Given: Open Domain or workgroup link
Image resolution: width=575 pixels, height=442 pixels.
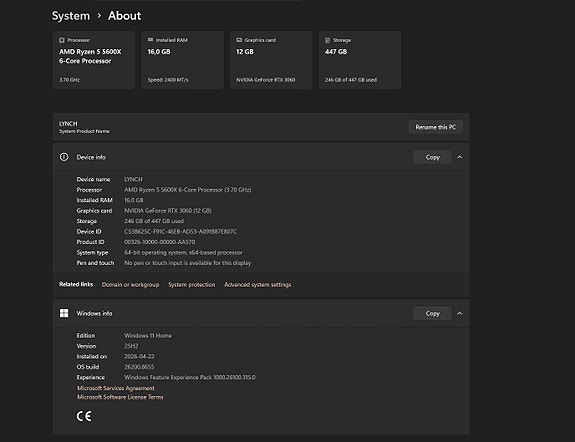Looking at the screenshot, I should point(131,285).
